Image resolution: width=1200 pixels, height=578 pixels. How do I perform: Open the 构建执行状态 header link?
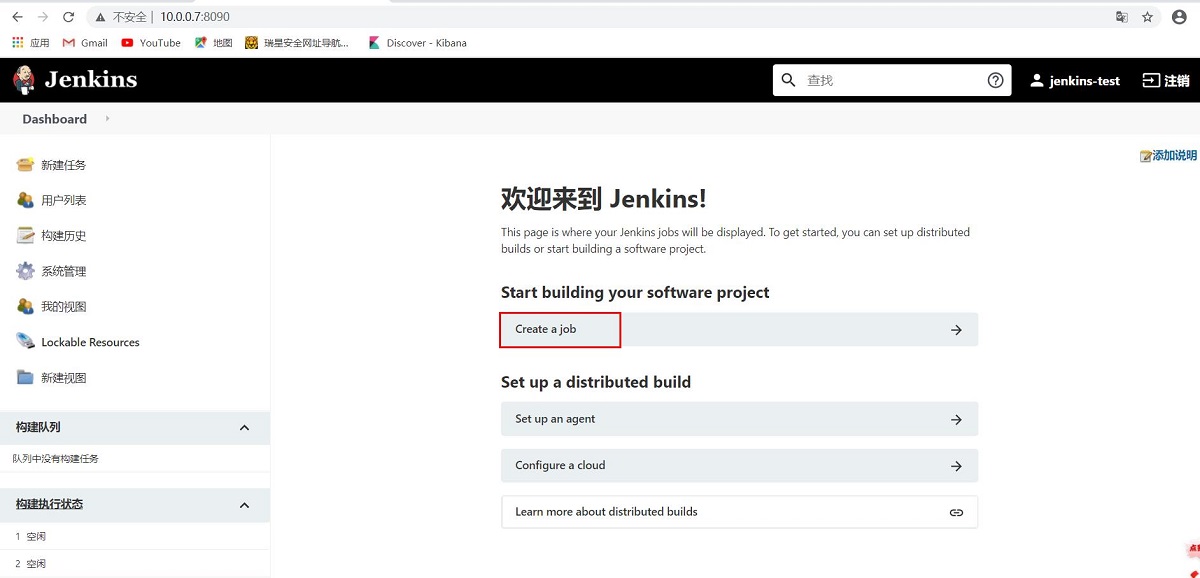point(49,504)
